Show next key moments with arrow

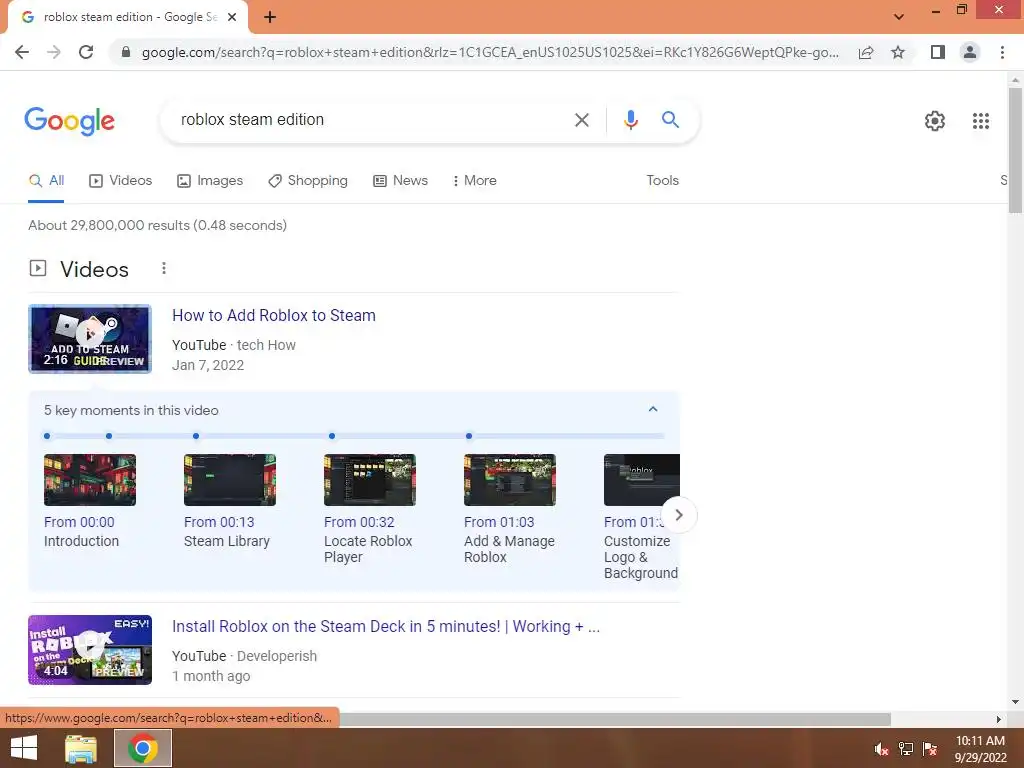tap(679, 515)
